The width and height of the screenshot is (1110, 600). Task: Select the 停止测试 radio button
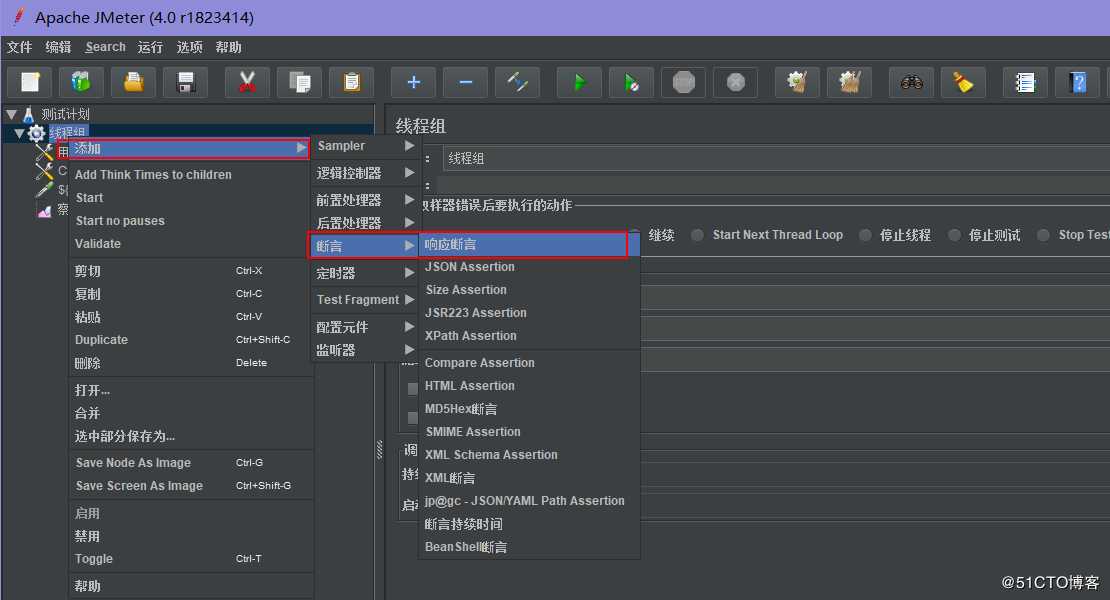pyautogui.click(x=954, y=235)
